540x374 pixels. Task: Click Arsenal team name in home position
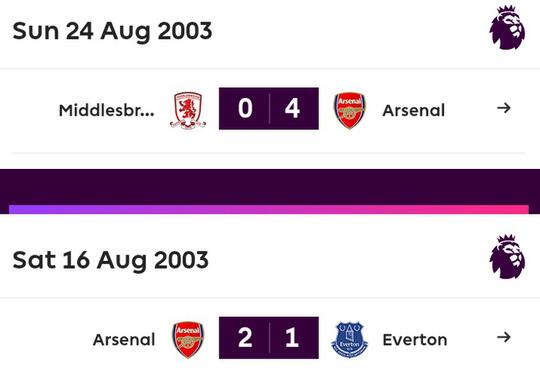pyautogui.click(x=124, y=340)
